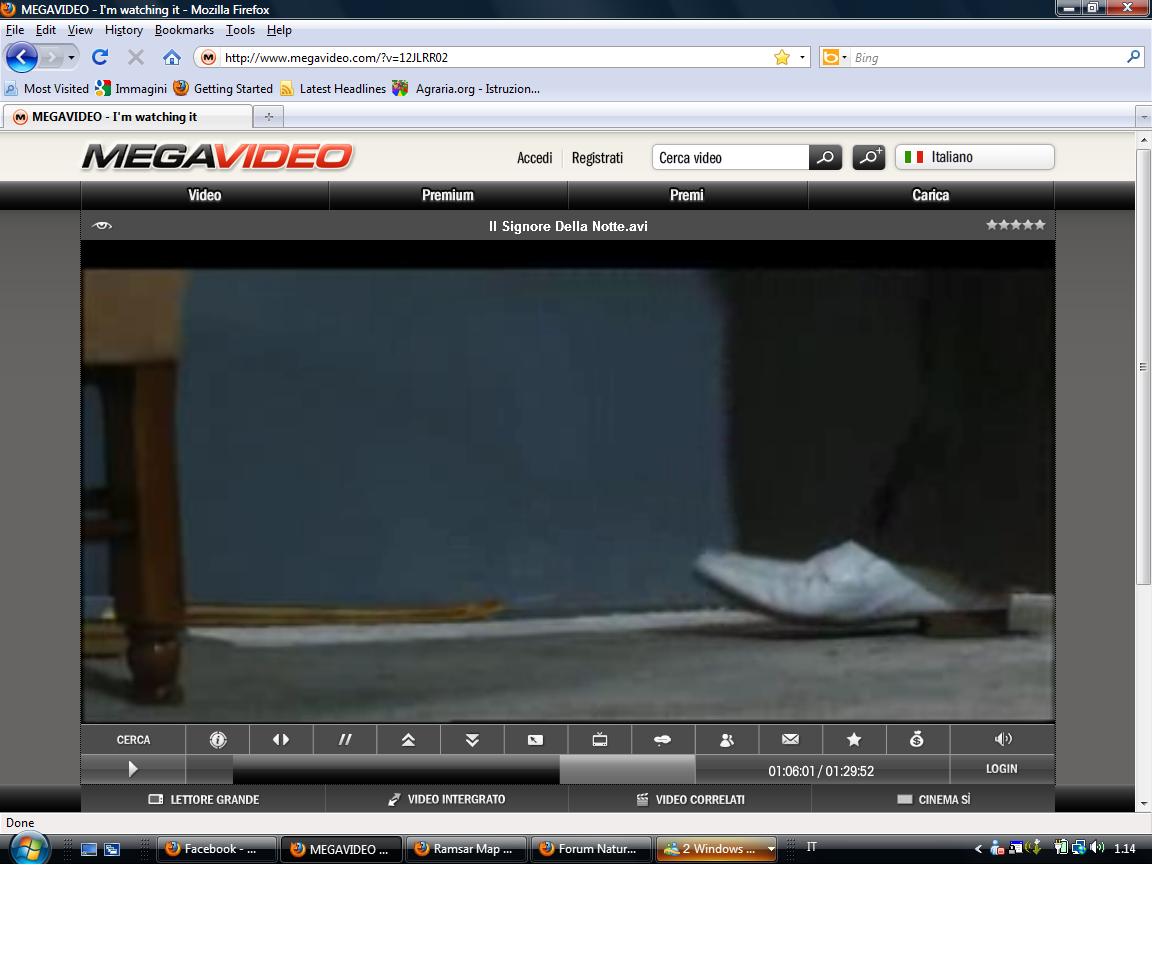Click the double up-arrow icon in the player
This screenshot has height=959, width=1152.
click(408, 740)
